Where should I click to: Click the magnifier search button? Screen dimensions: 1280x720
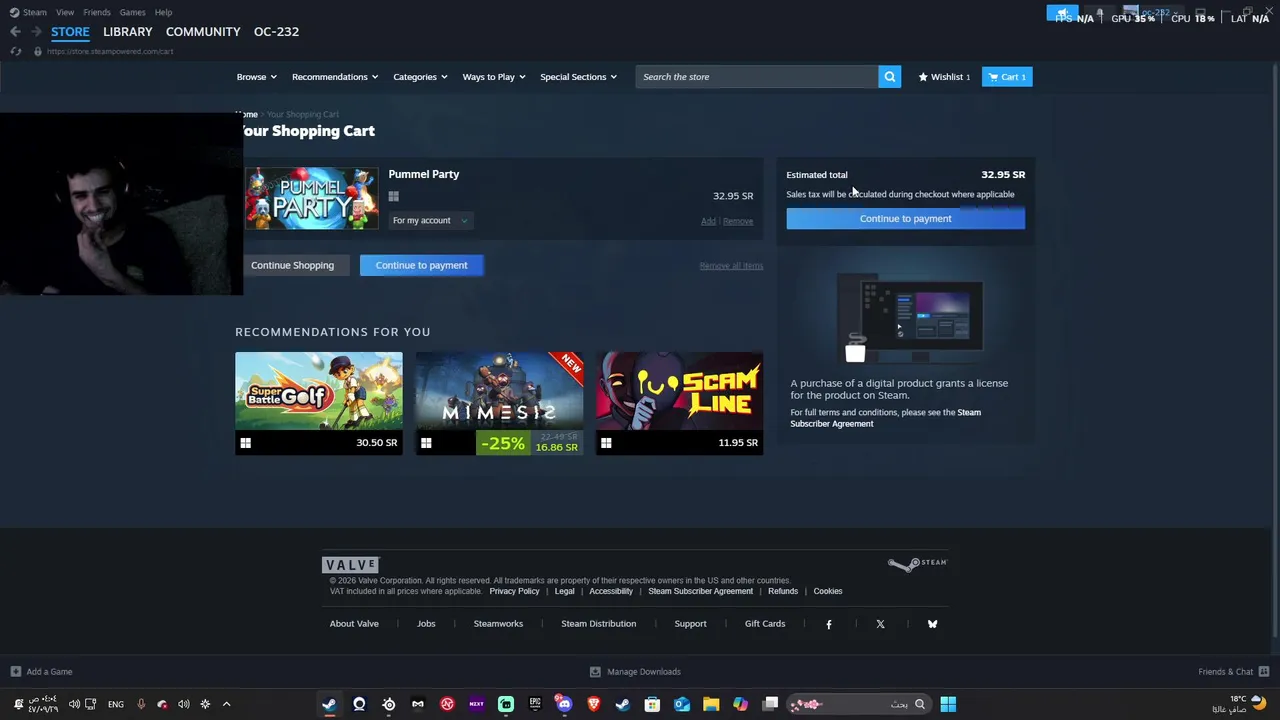(889, 77)
